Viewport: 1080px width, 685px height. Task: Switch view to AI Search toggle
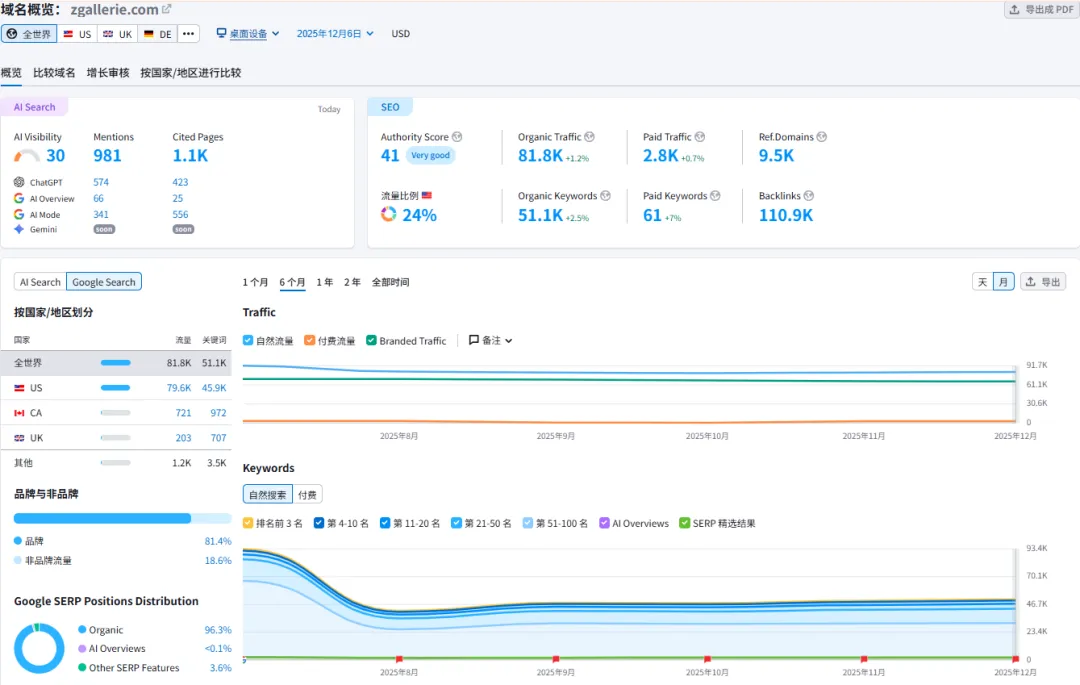[x=40, y=282]
